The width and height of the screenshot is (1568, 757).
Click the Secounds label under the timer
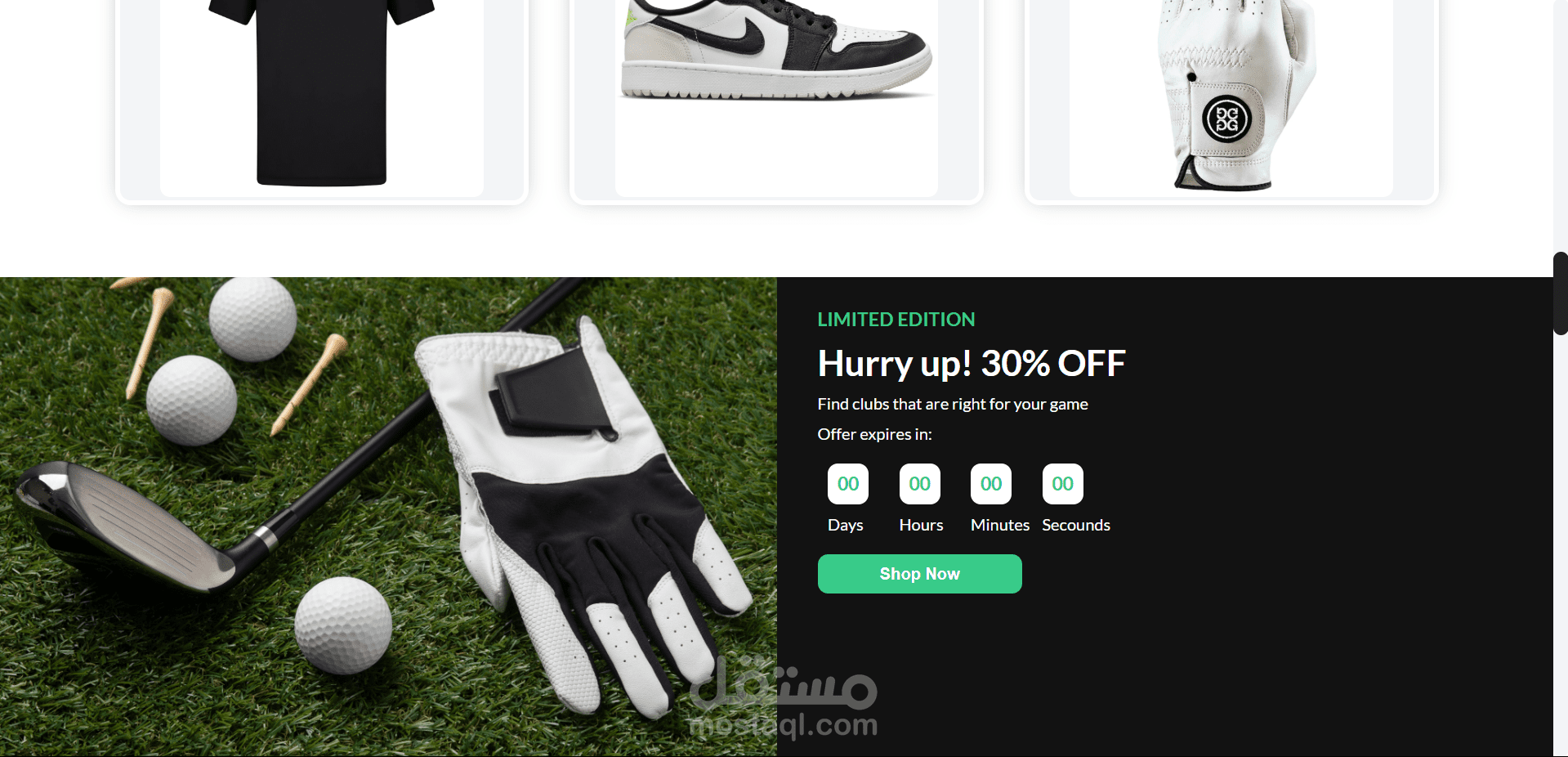1076,525
